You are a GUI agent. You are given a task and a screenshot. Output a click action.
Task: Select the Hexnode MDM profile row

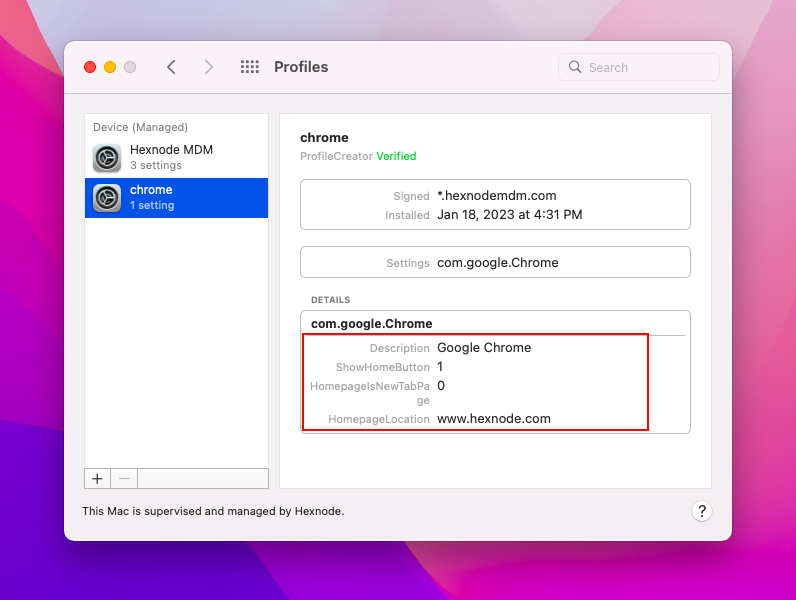coord(176,158)
